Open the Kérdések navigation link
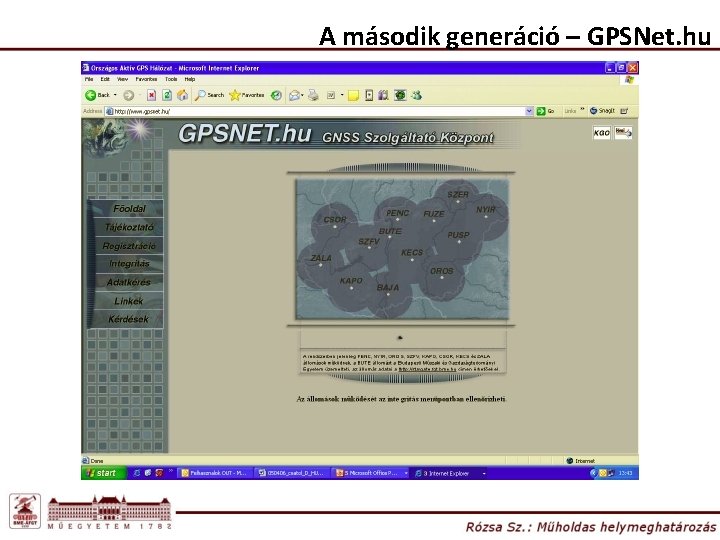Screen dimensions: 720x540 pos(129,319)
